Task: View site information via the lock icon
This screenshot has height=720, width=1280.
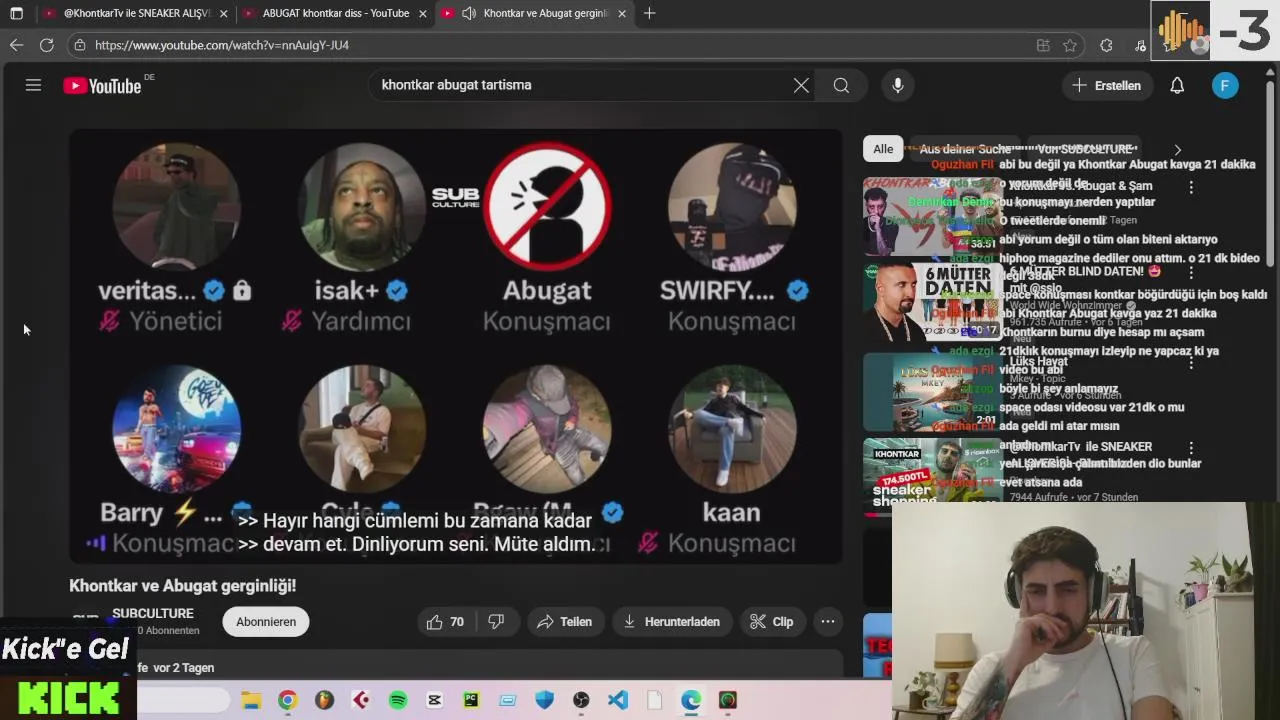Action: [80, 45]
